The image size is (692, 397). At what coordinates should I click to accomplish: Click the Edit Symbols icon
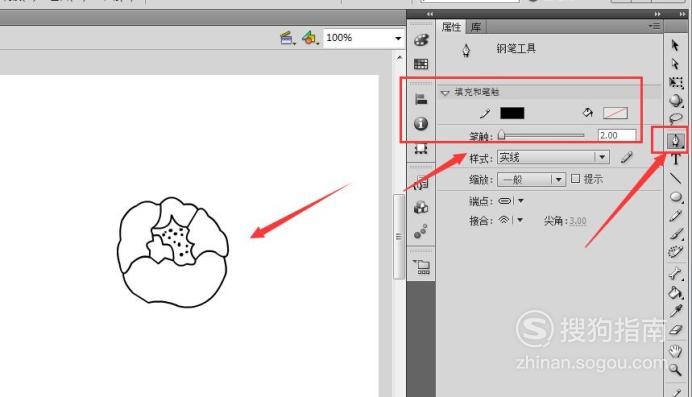(x=310, y=38)
